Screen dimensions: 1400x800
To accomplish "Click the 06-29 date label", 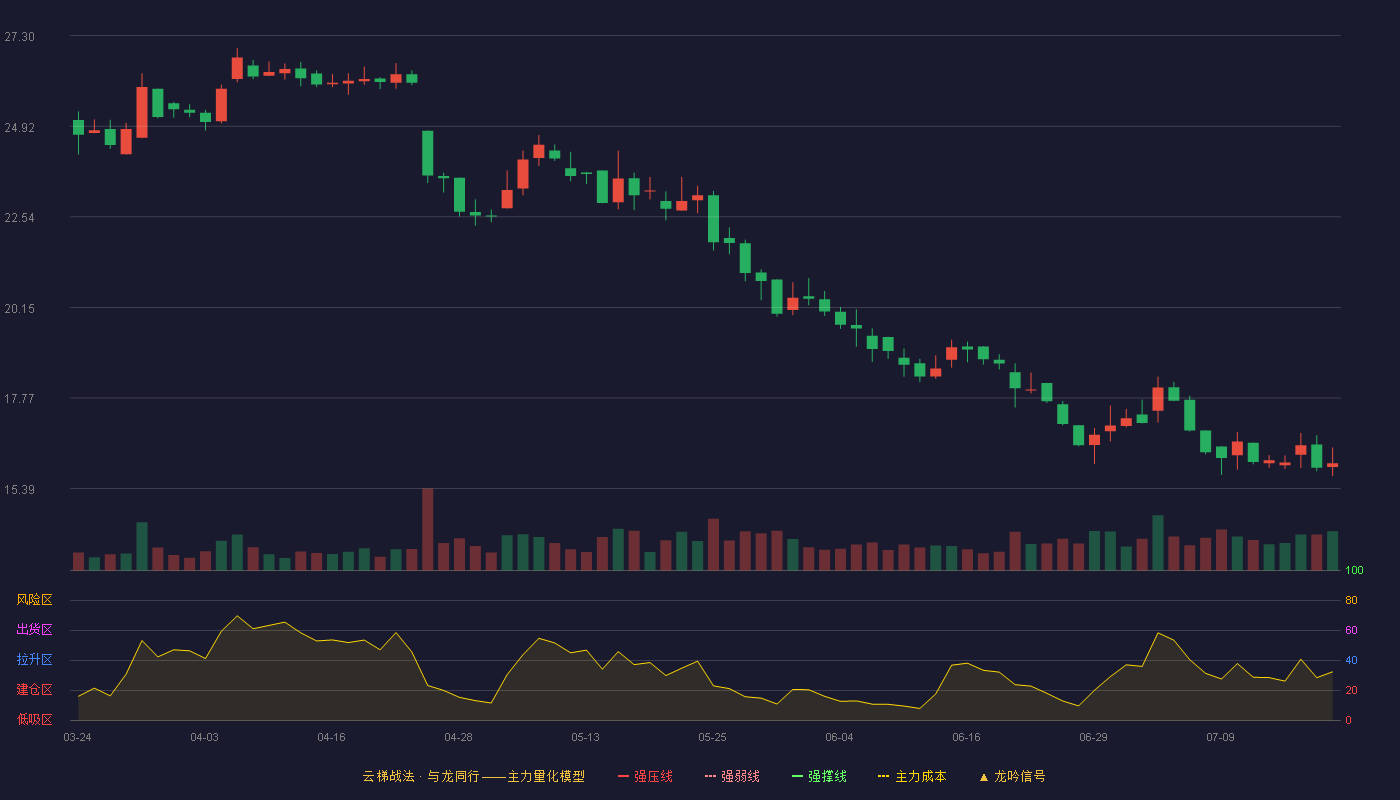I will (1093, 737).
